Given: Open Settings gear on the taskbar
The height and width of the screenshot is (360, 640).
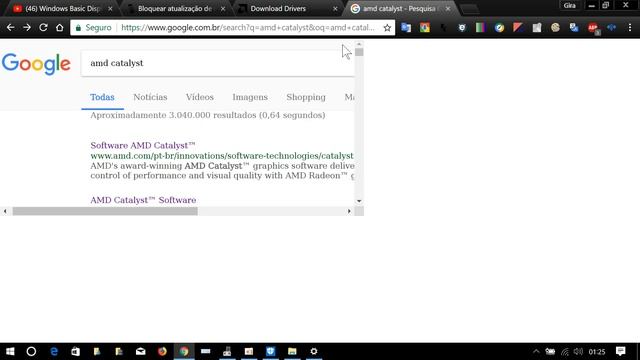Looking at the screenshot, I should (314, 351).
